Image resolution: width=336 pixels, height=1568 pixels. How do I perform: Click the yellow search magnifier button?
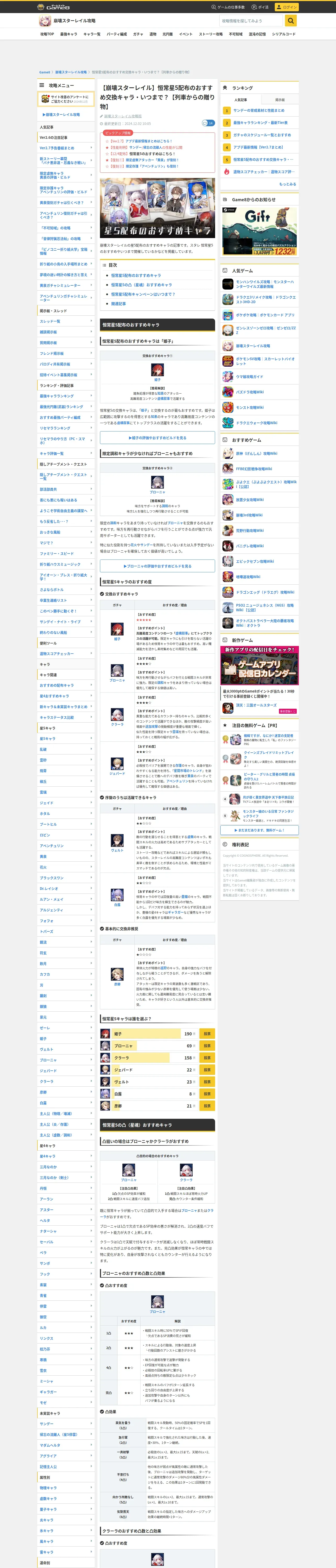point(291,21)
